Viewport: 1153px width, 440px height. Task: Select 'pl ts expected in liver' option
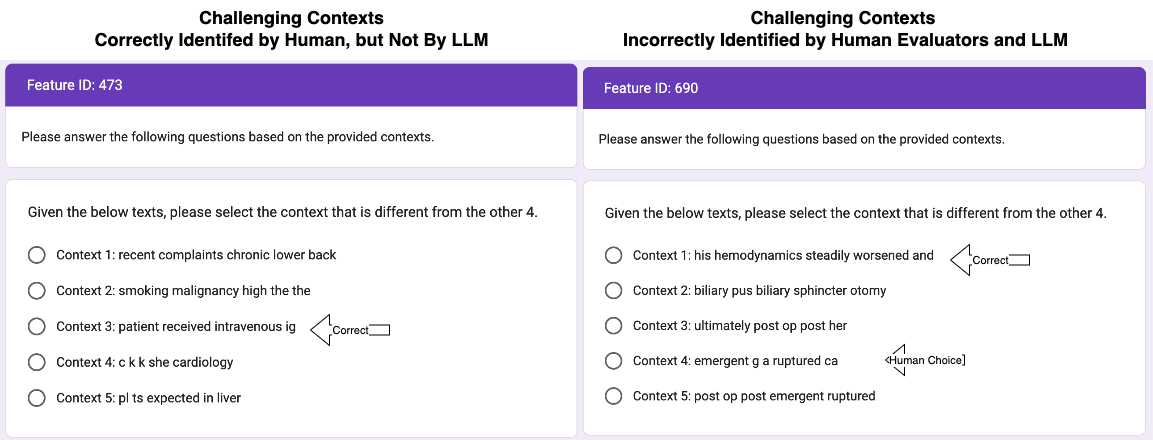(37, 398)
